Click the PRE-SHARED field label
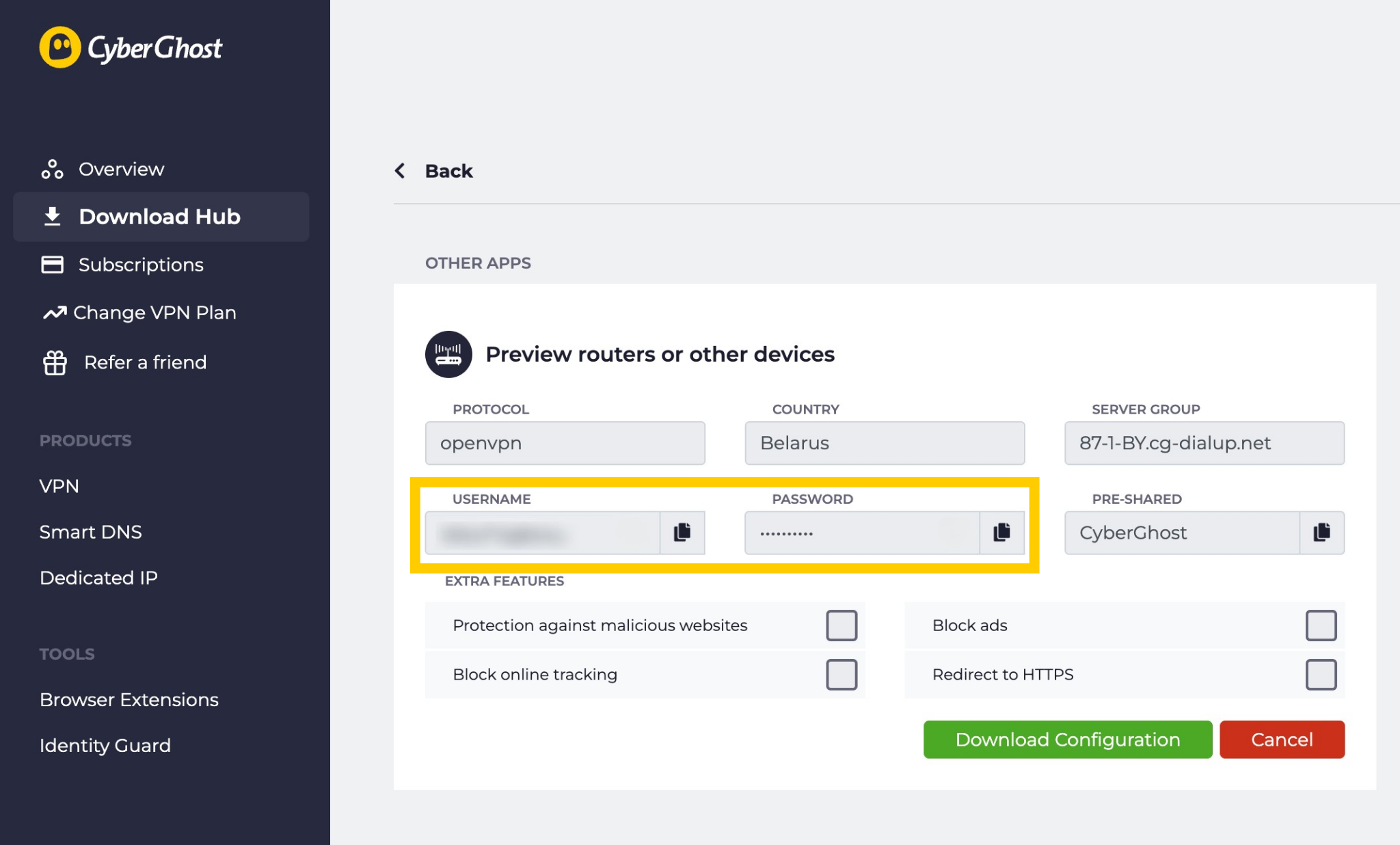Image resolution: width=1400 pixels, height=845 pixels. (1137, 499)
